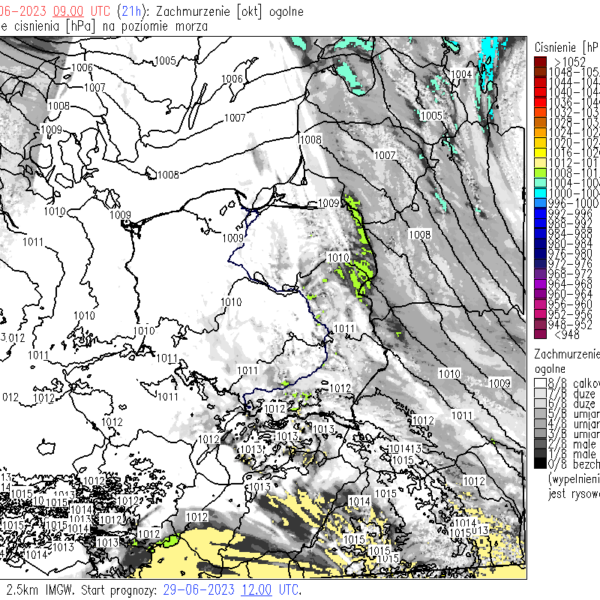Click the '1/8 male' cloud legend entry
The height and width of the screenshot is (600, 600).
click(572, 454)
